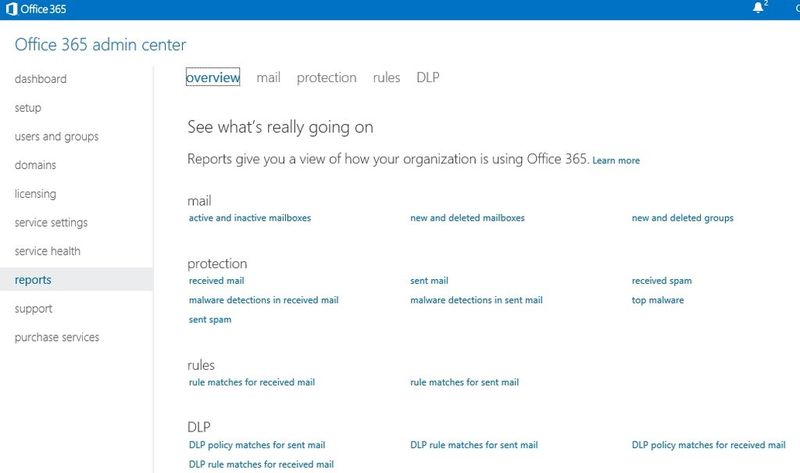Open the notifications bell icon
Screen dimensions: 800x473
(758, 8)
